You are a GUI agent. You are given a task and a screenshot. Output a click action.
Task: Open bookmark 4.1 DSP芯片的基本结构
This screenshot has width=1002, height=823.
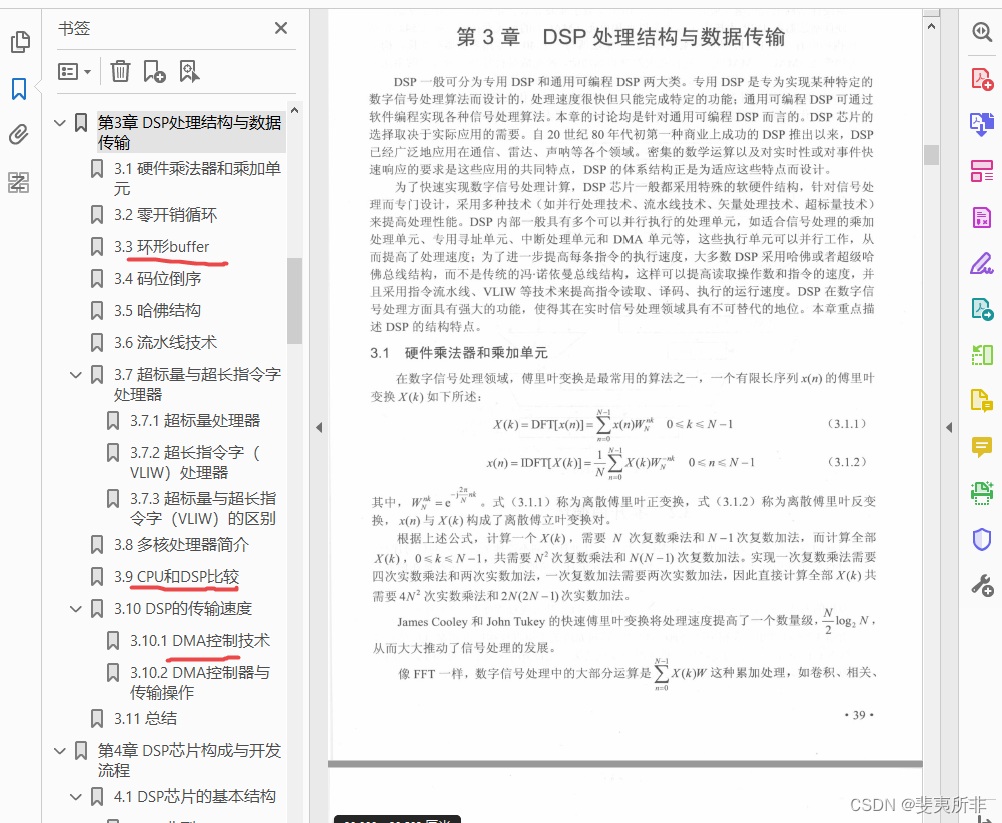[195, 796]
